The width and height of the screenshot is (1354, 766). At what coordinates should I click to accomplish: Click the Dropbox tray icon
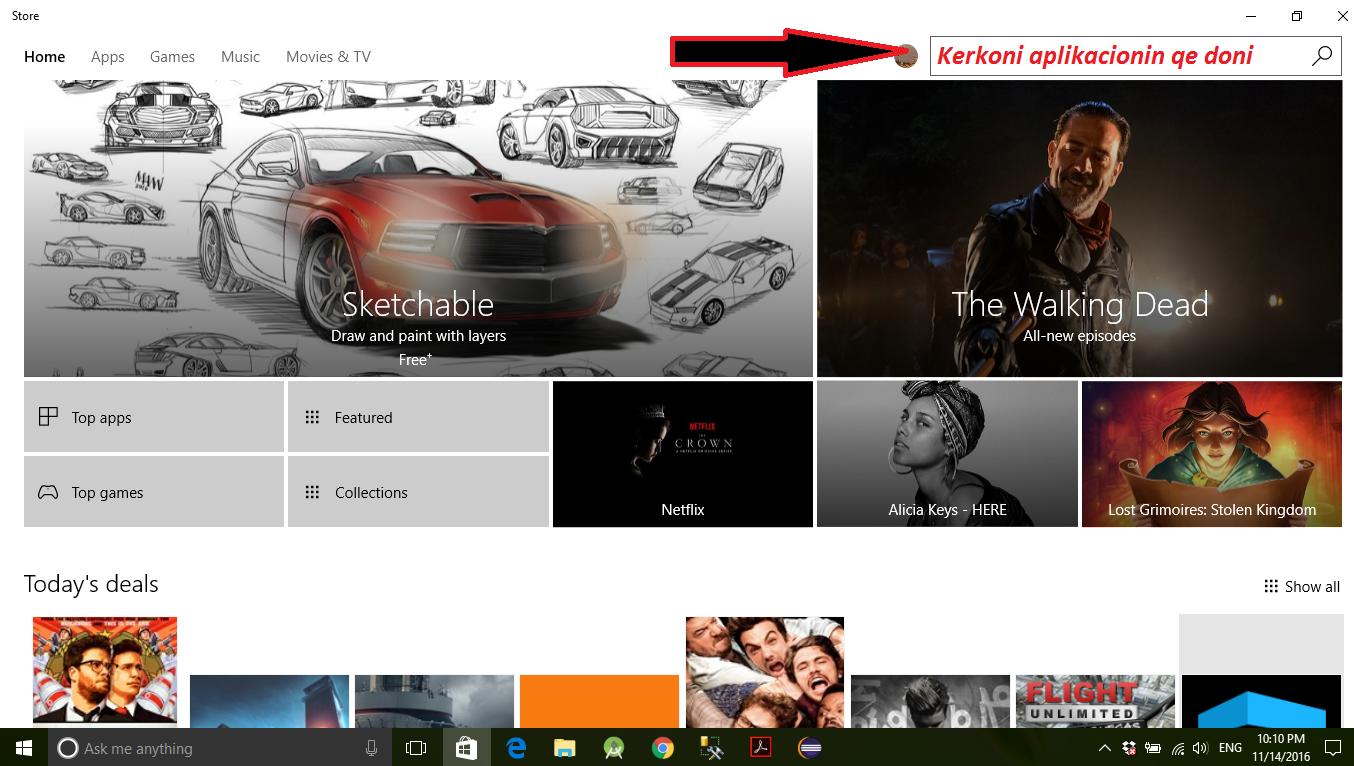[1129, 747]
